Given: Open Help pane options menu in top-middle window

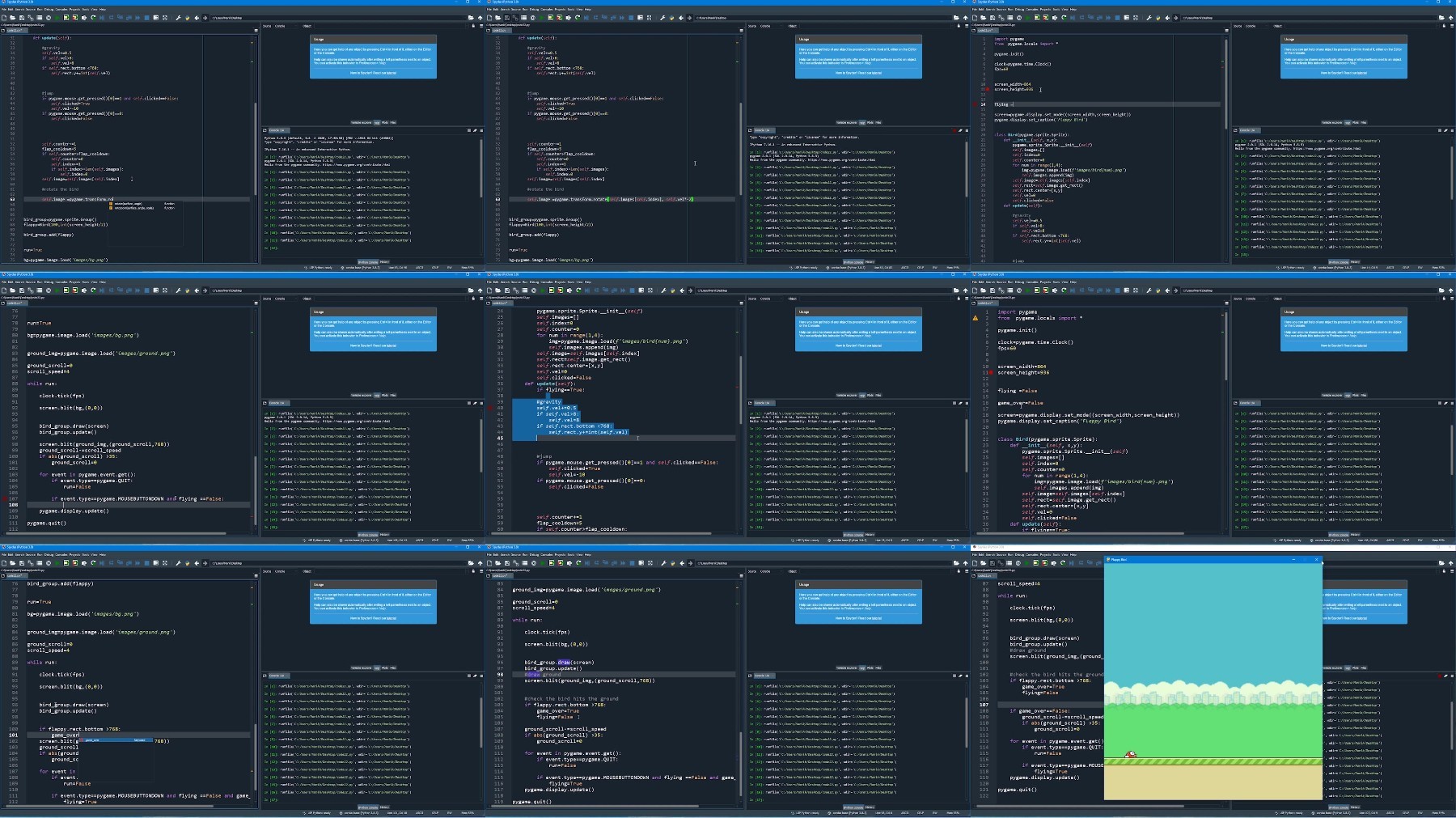Looking at the screenshot, I should [x=967, y=26].
